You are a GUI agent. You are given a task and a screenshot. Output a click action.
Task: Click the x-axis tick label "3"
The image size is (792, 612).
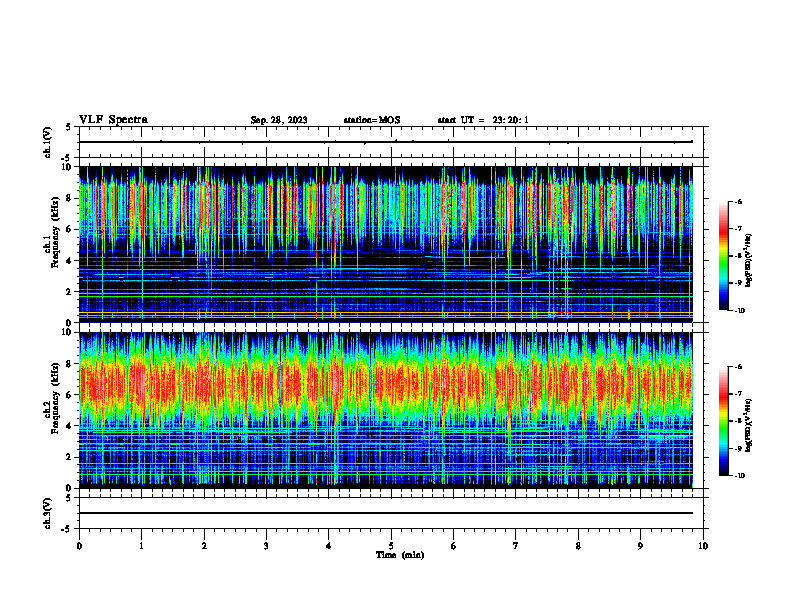[x=266, y=546]
